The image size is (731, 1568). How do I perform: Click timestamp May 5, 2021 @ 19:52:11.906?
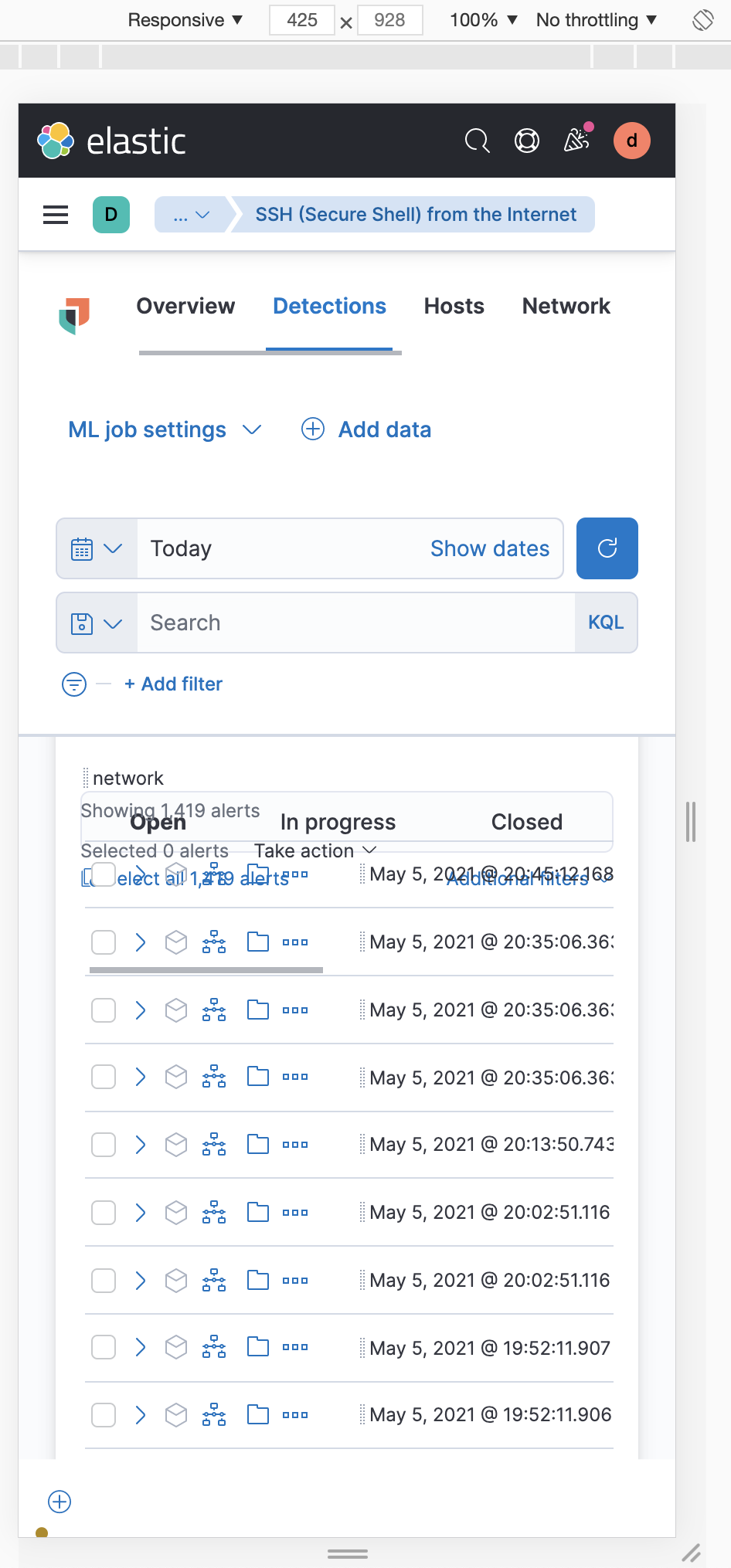pyautogui.click(x=491, y=1414)
